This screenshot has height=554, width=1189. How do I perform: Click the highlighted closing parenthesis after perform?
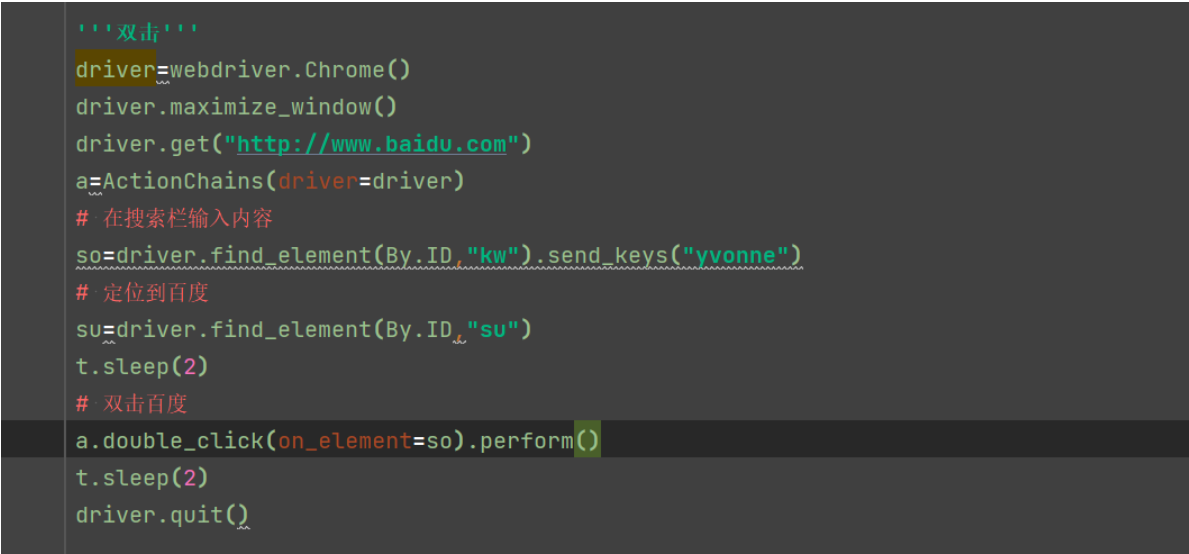[593, 441]
